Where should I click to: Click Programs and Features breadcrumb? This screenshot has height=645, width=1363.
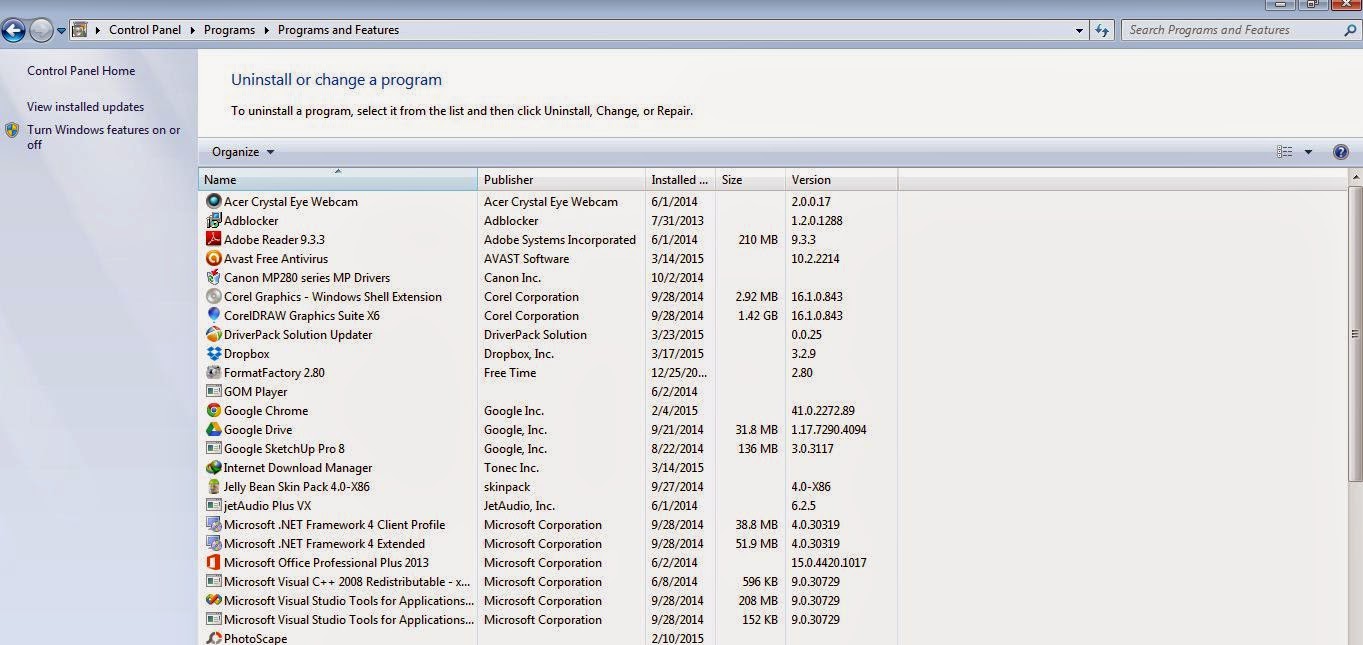pos(338,30)
